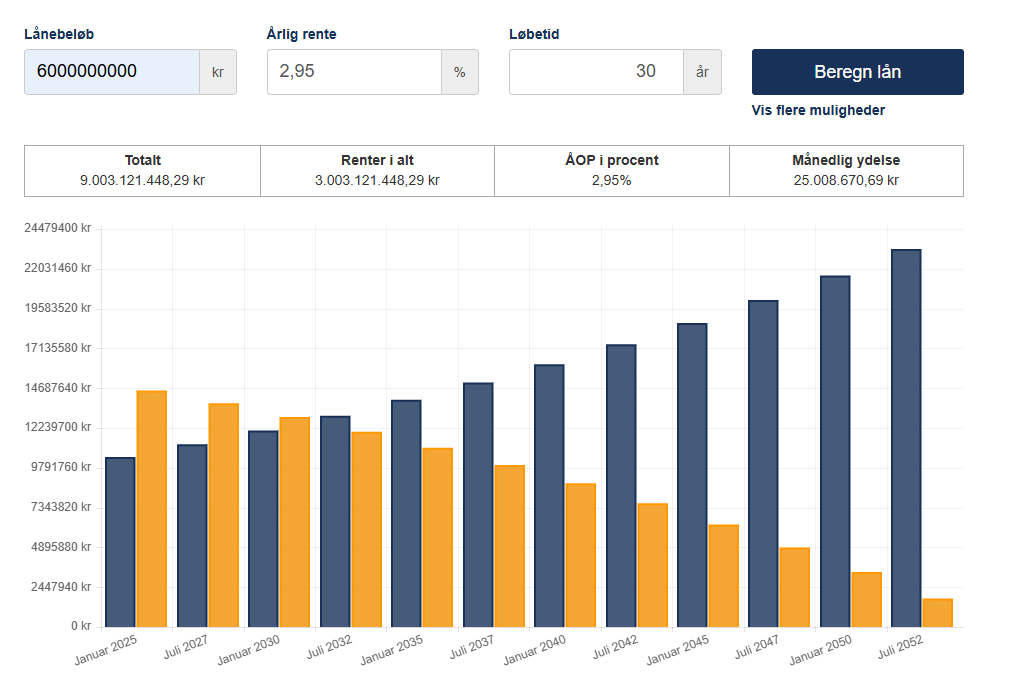Screen dimensions: 1010x699
Task: Focus the Årlig rente input field
Action: [x=354, y=72]
